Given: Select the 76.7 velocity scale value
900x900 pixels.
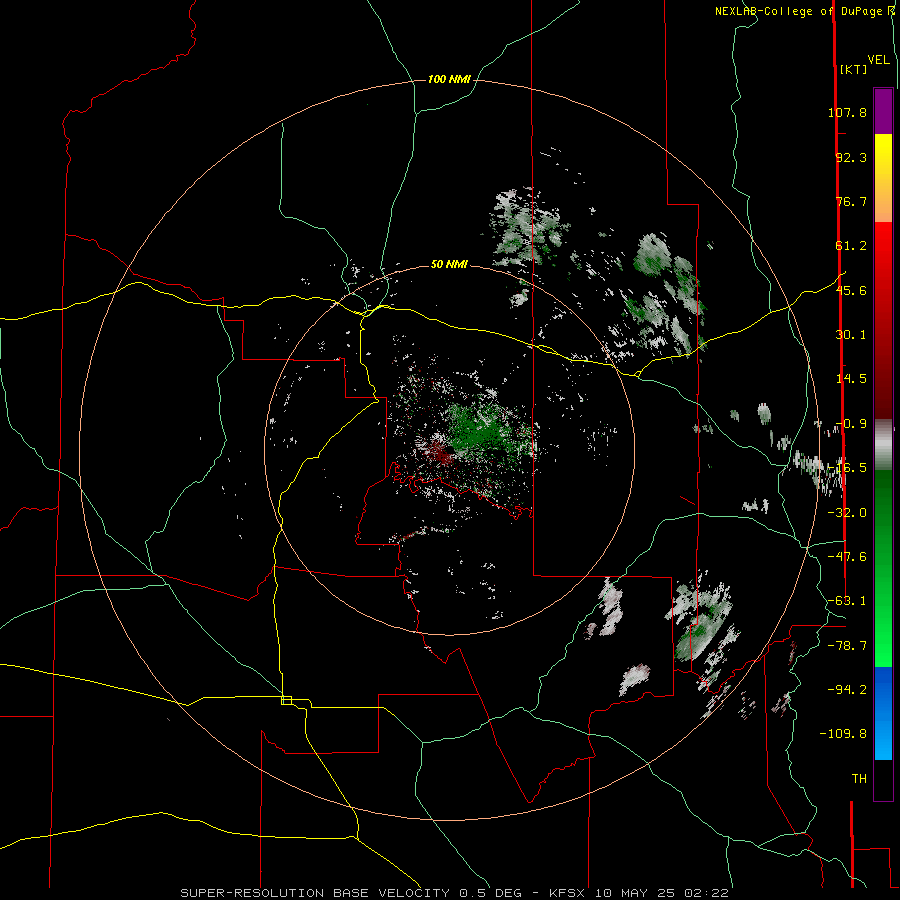Looking at the screenshot, I should (851, 201).
